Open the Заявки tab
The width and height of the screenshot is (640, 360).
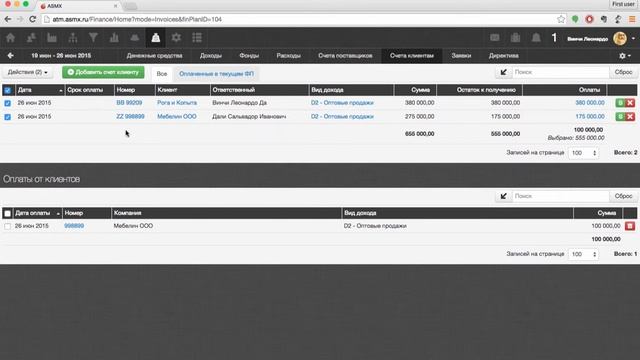[461, 56]
